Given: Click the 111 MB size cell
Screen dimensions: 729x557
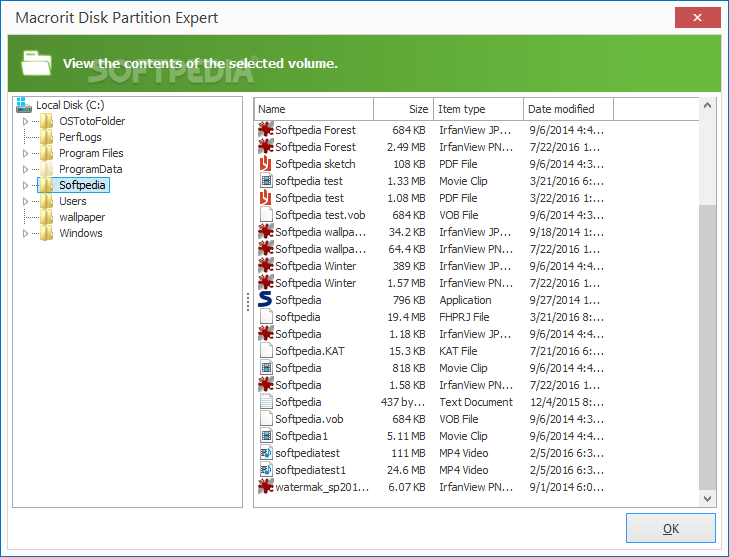Looking at the screenshot, I should 409,453.
